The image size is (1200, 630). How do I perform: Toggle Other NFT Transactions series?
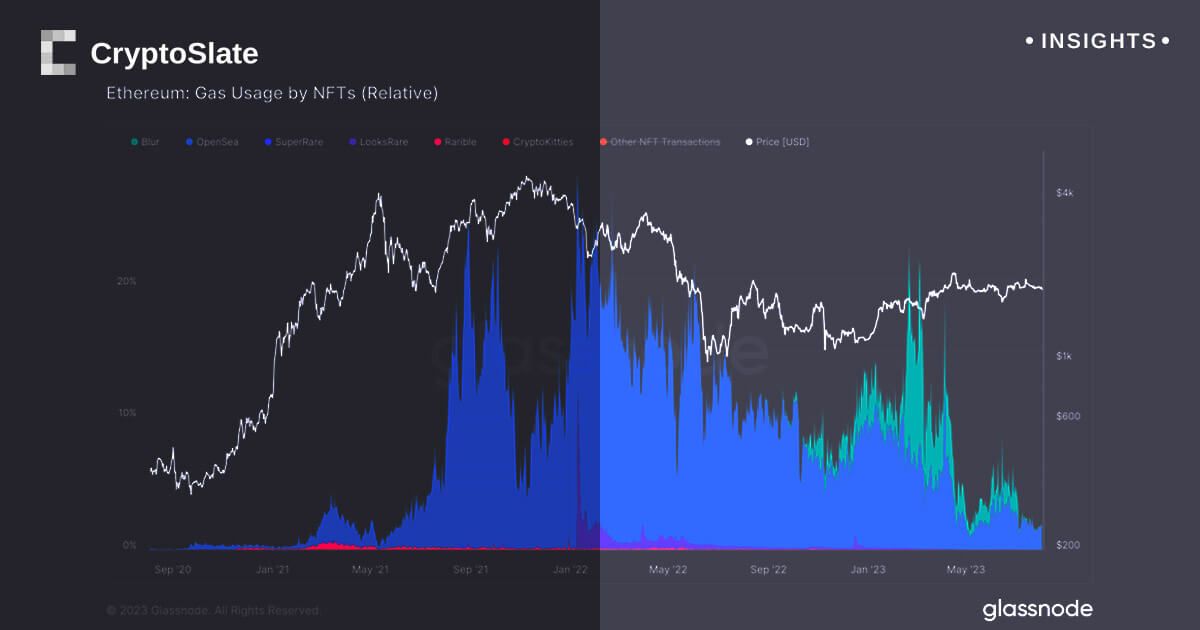(665, 142)
